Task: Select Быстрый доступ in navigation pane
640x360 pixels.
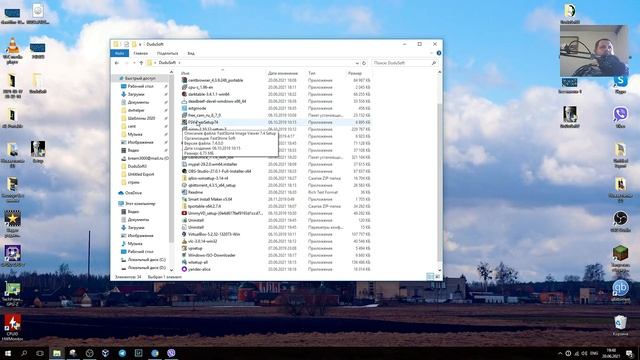Action: click(x=140, y=78)
